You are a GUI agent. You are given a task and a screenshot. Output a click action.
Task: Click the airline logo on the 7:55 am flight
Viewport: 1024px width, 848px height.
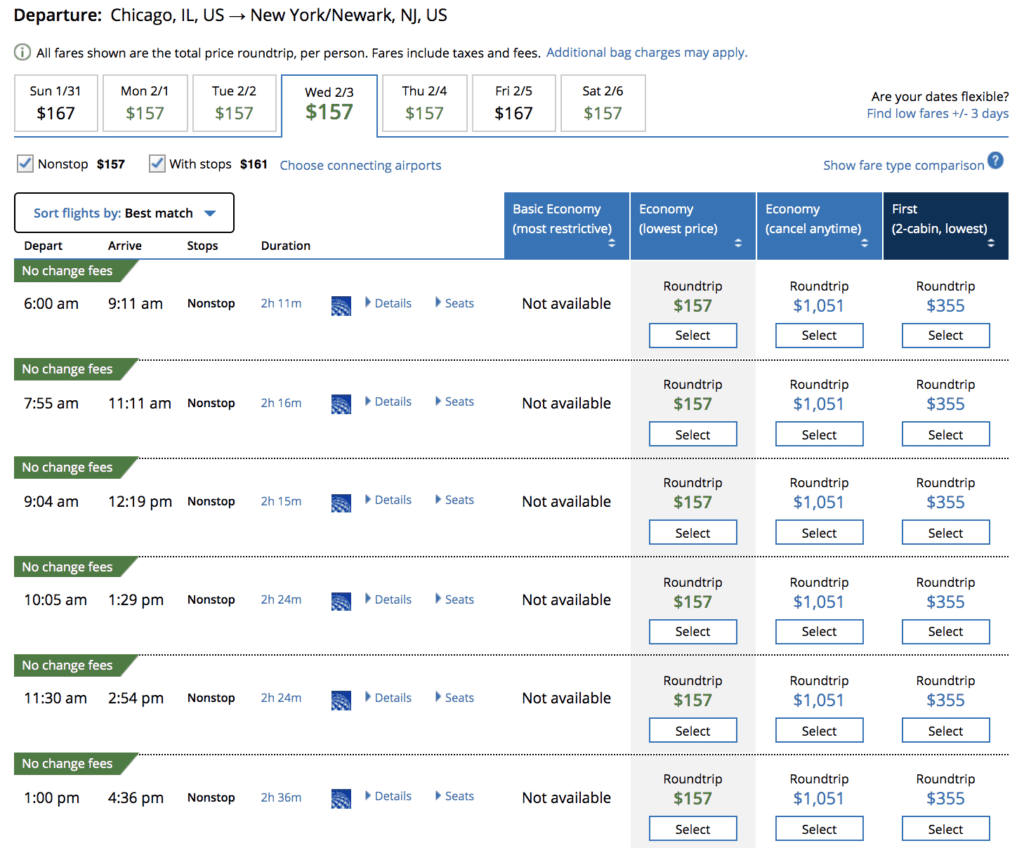click(341, 402)
